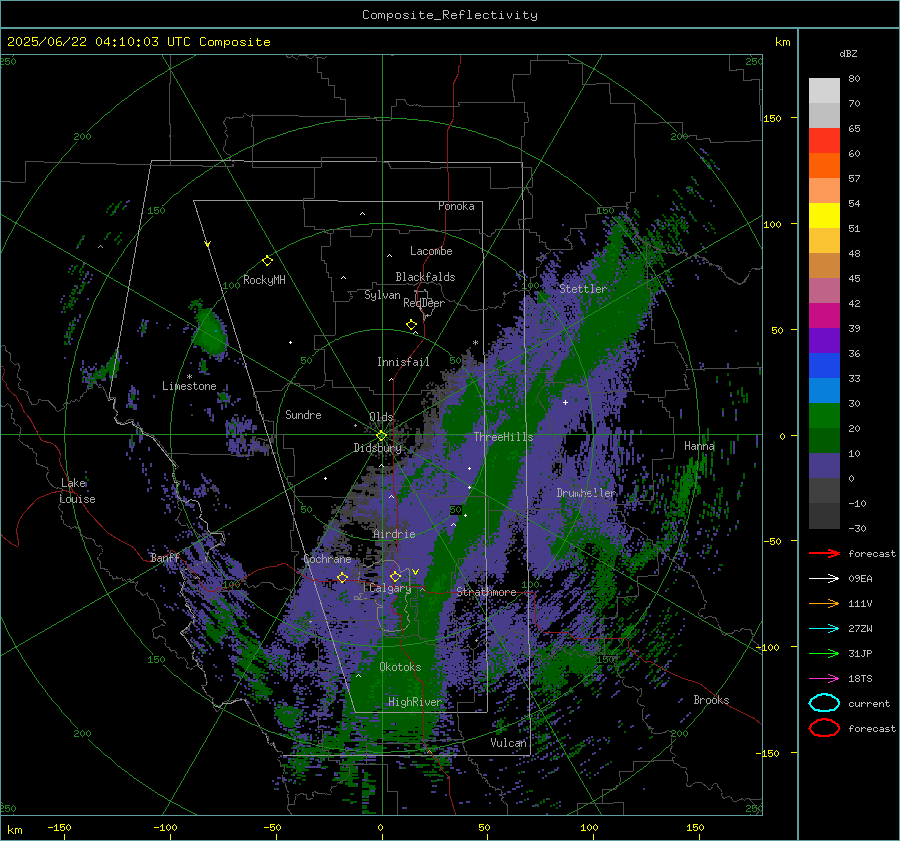Click the Lacombe city label
900x841 pixels.
click(431, 251)
